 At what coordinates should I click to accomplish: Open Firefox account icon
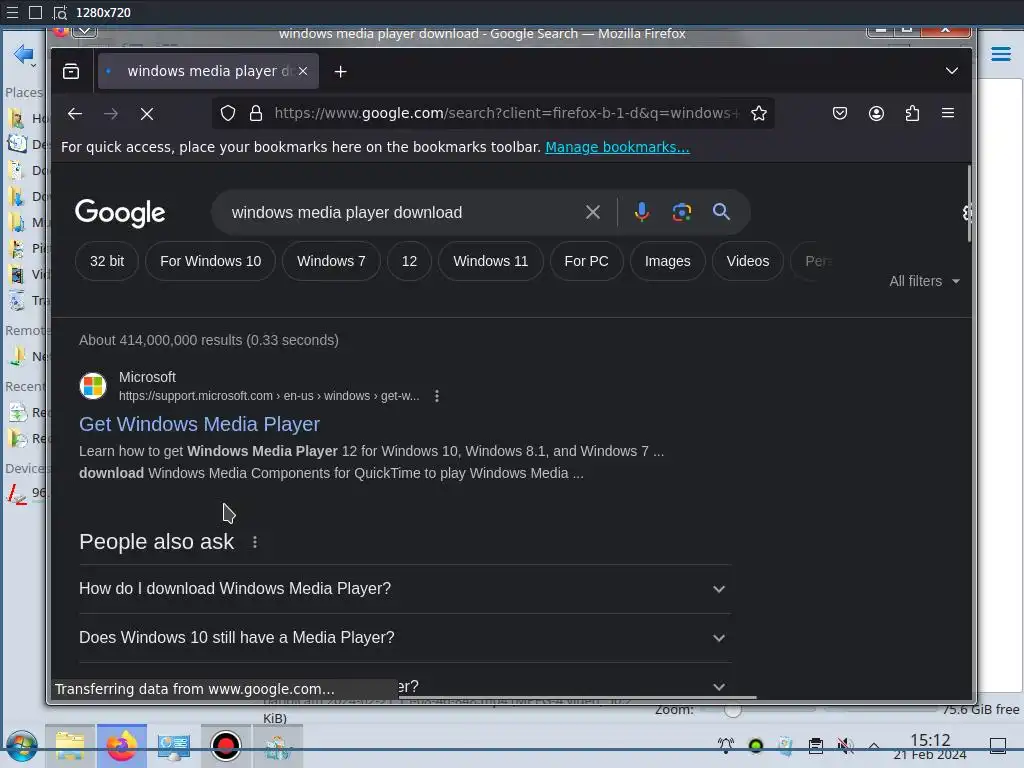click(x=876, y=114)
